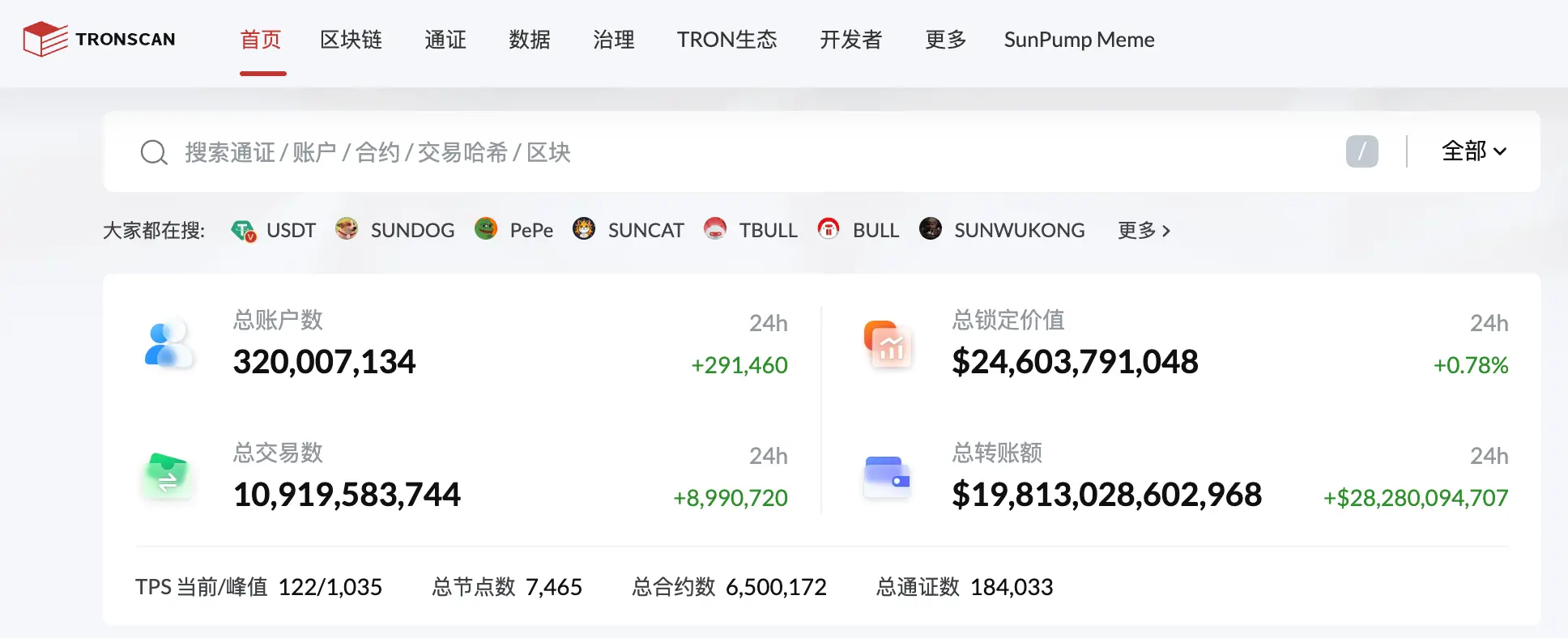This screenshot has width=1568, height=638.
Task: Click the total transactions swap icon
Action: click(167, 476)
